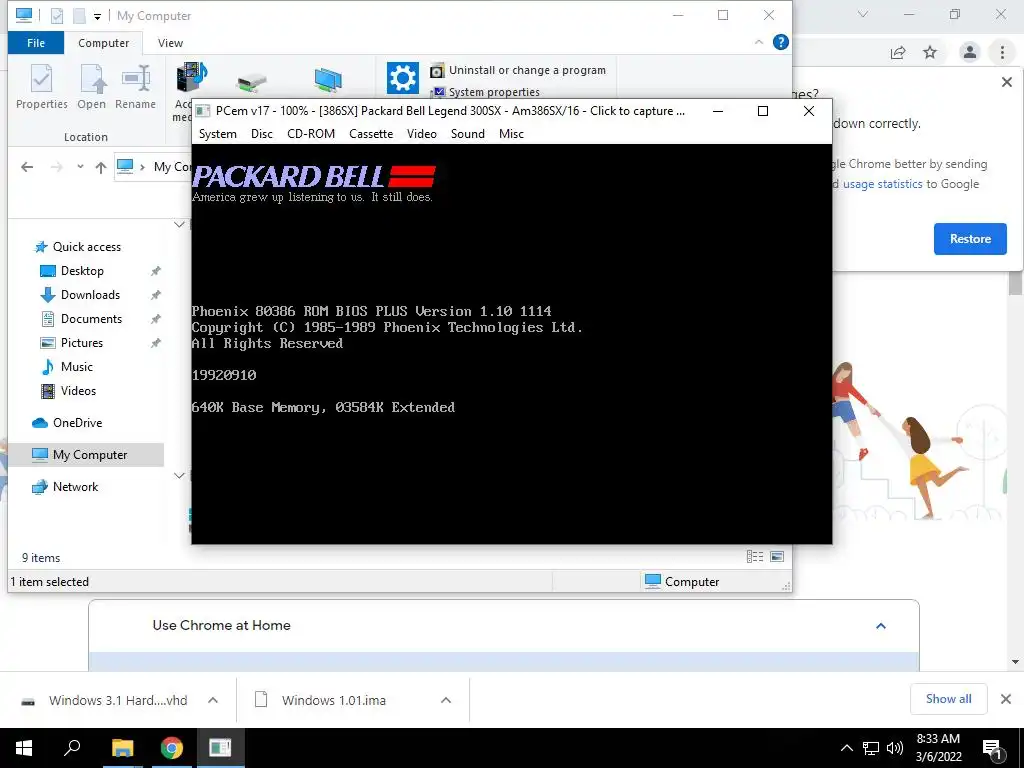Click Show all downloads
The image size is (1024, 768).
[x=948, y=699]
